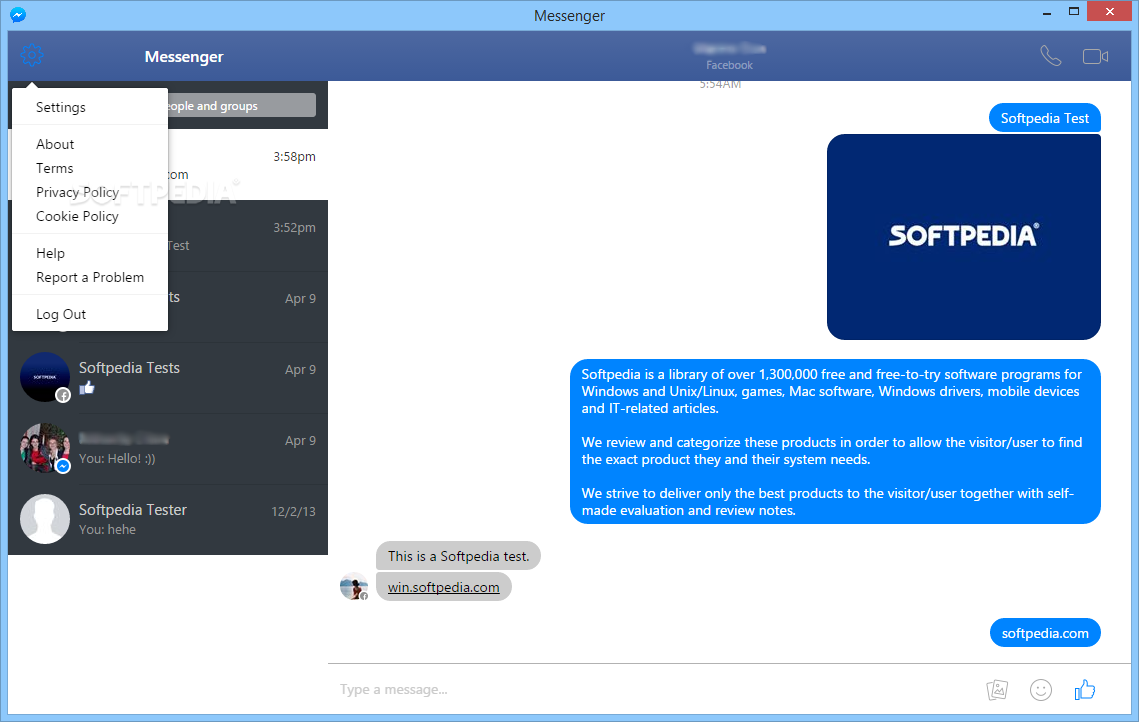Click the settings gear icon
Image resolution: width=1139 pixels, height=722 pixels.
pos(32,55)
